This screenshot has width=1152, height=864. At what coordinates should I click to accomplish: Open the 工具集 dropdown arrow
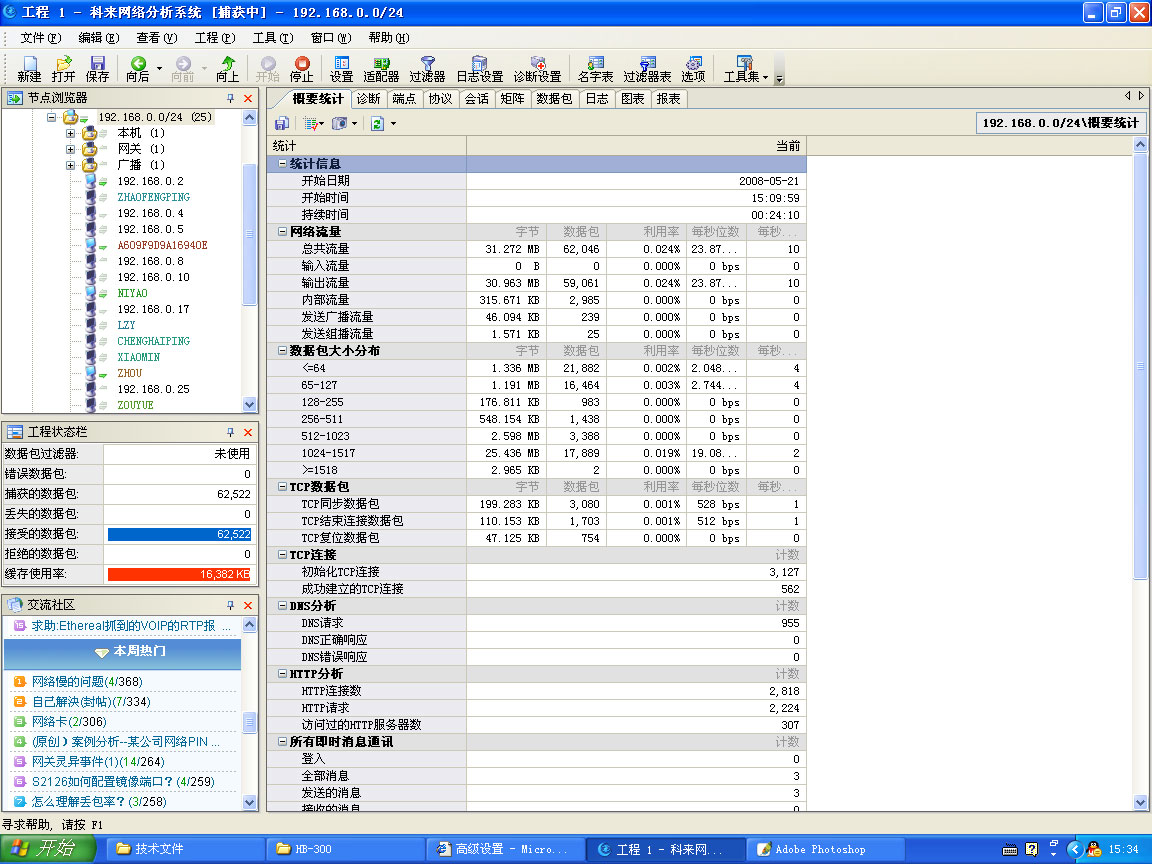765,77
